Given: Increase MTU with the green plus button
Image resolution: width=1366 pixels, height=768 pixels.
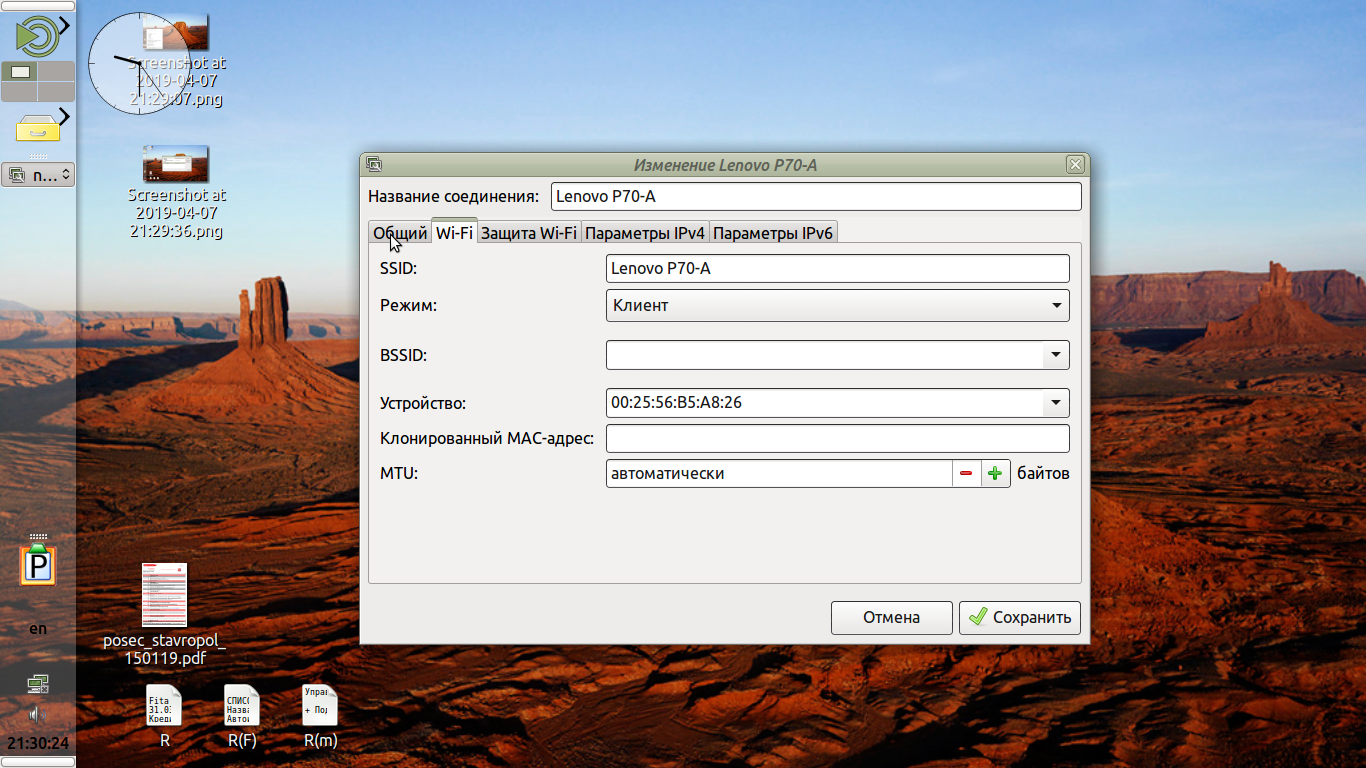Looking at the screenshot, I should click(995, 474).
